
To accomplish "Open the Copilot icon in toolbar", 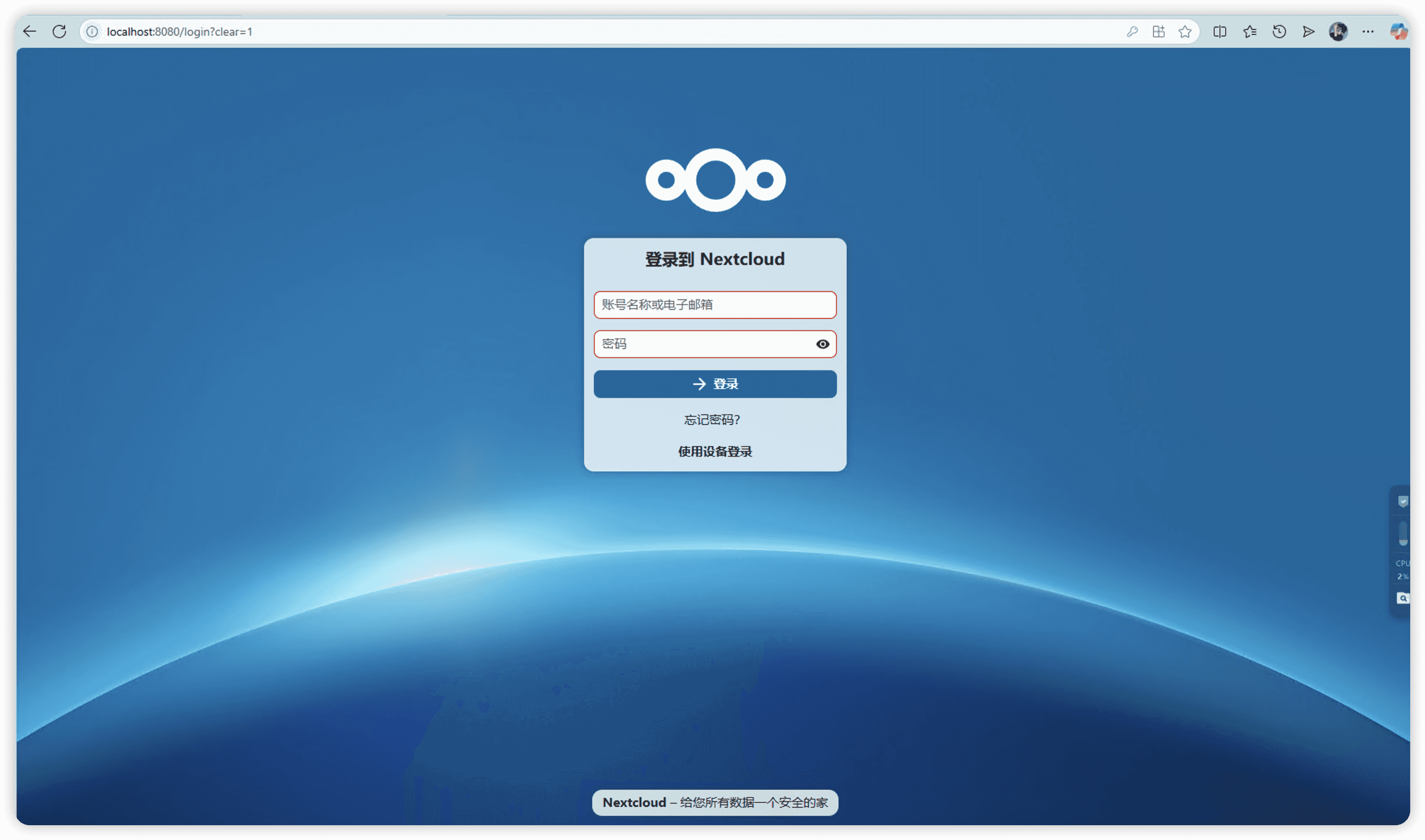I will point(1398,32).
